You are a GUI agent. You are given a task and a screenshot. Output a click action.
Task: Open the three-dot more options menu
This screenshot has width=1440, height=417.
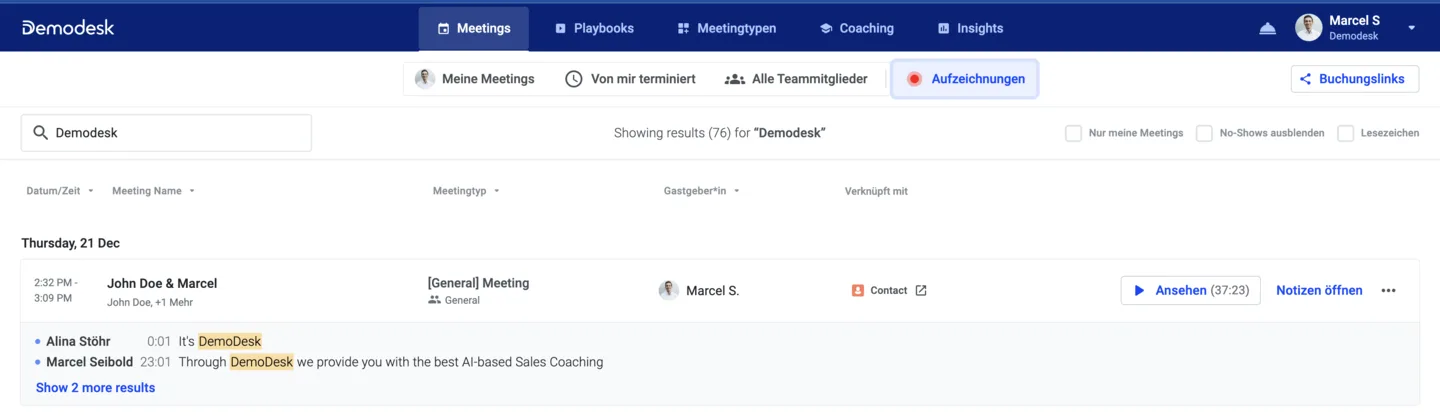click(1388, 290)
